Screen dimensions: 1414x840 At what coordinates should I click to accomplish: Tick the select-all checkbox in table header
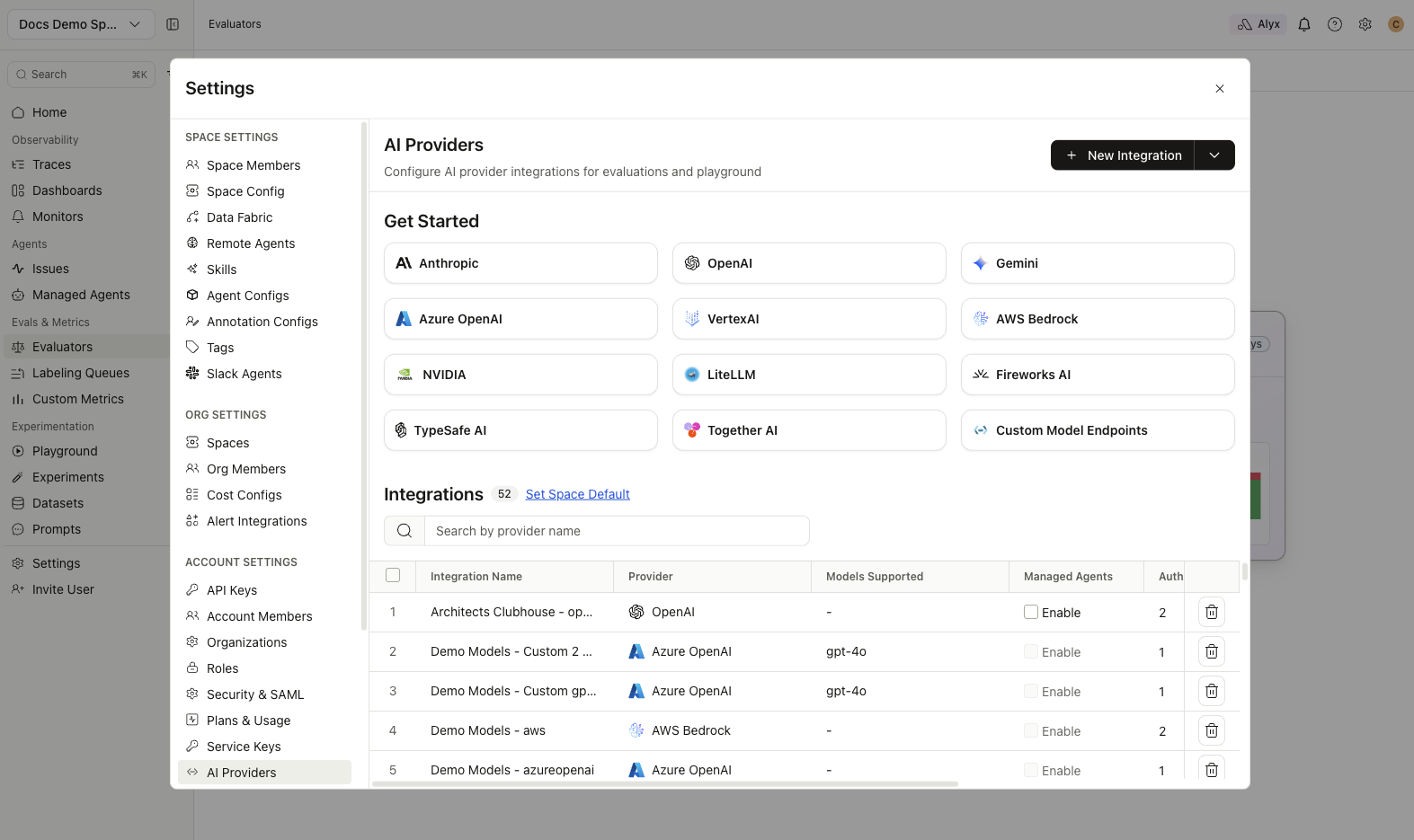393,575
